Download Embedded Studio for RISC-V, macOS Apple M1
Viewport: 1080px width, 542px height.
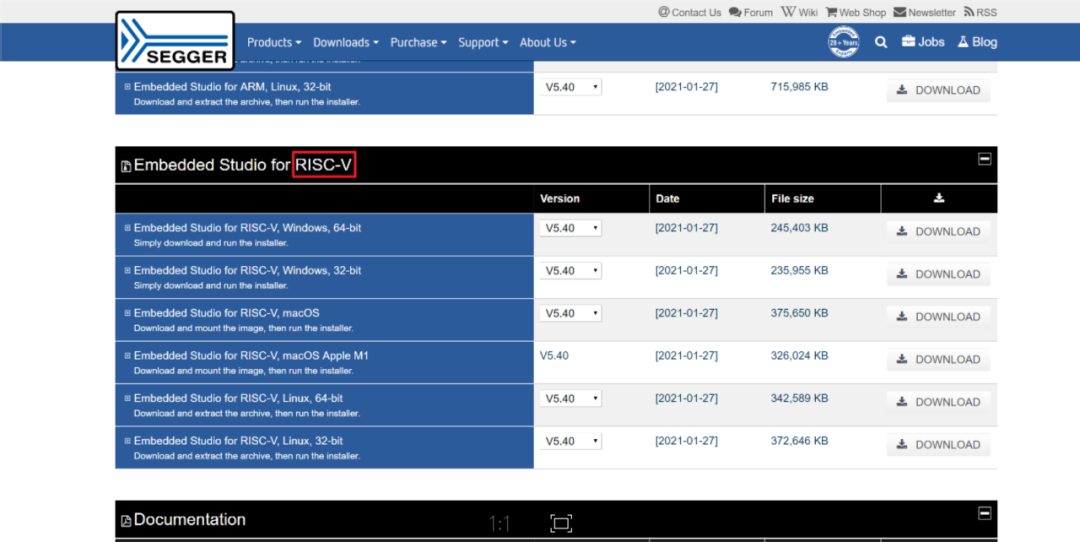(x=938, y=359)
